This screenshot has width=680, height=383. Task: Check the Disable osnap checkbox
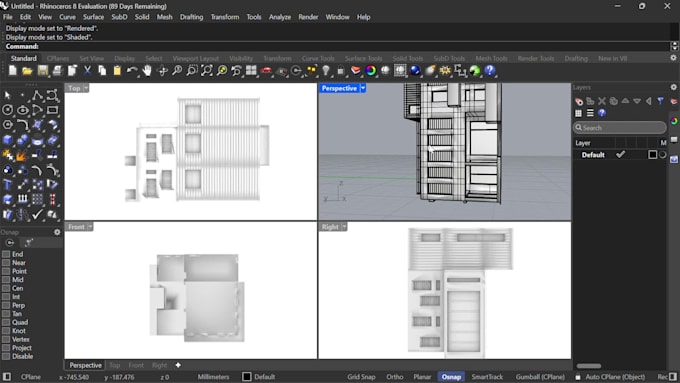coord(6,357)
